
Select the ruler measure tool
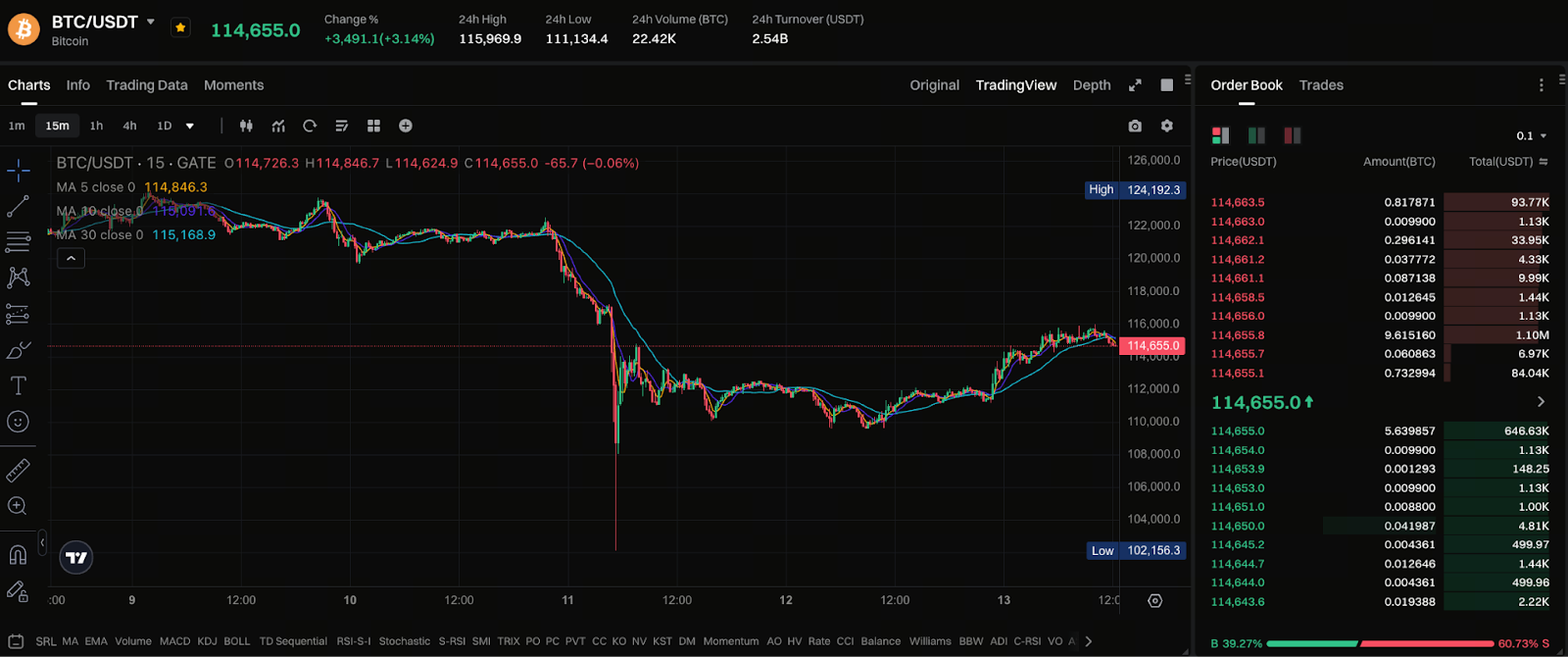pos(19,471)
